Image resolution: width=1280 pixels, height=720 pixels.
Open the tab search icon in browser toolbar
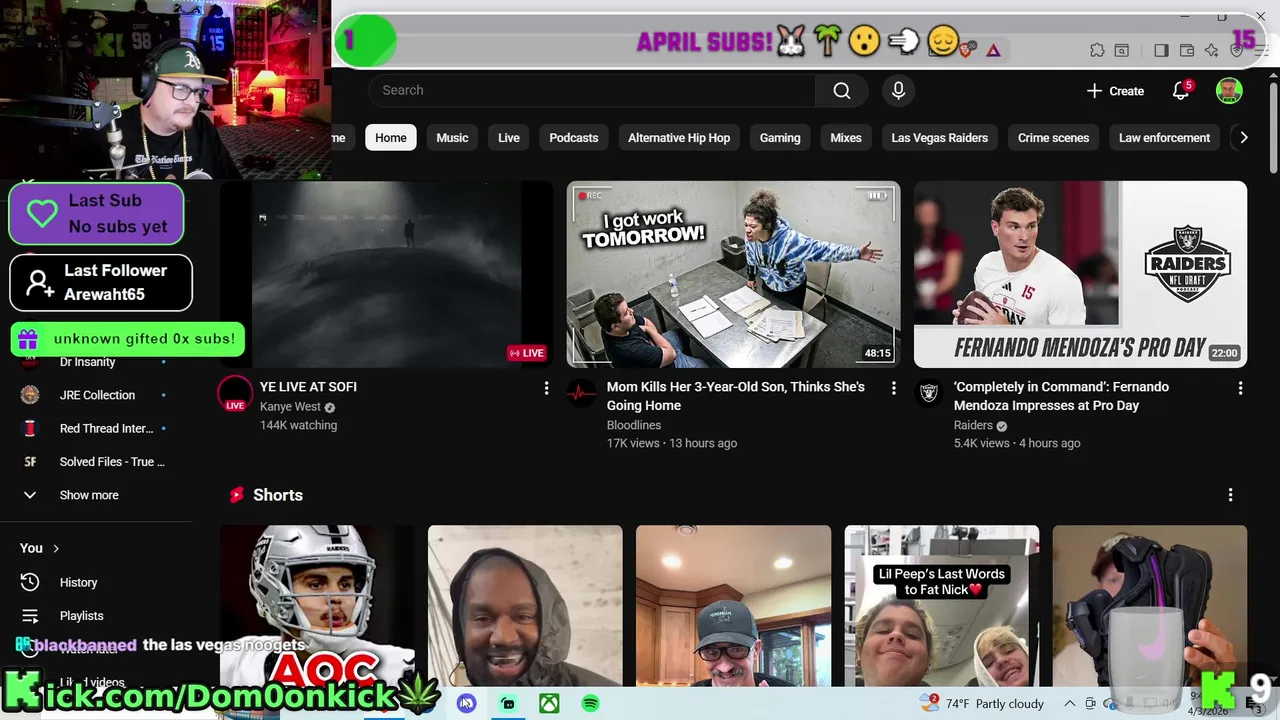[x=1122, y=50]
